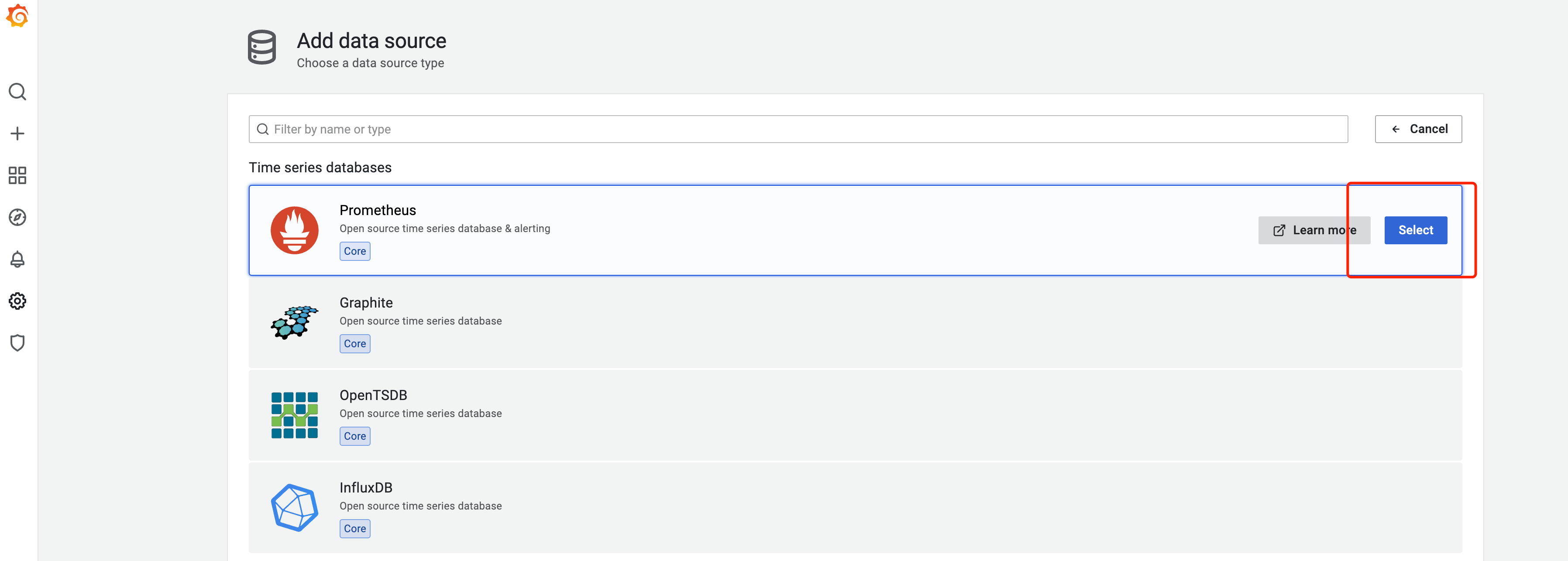1568x561 pixels.
Task: Choose the Graphite data source title
Action: (366, 302)
